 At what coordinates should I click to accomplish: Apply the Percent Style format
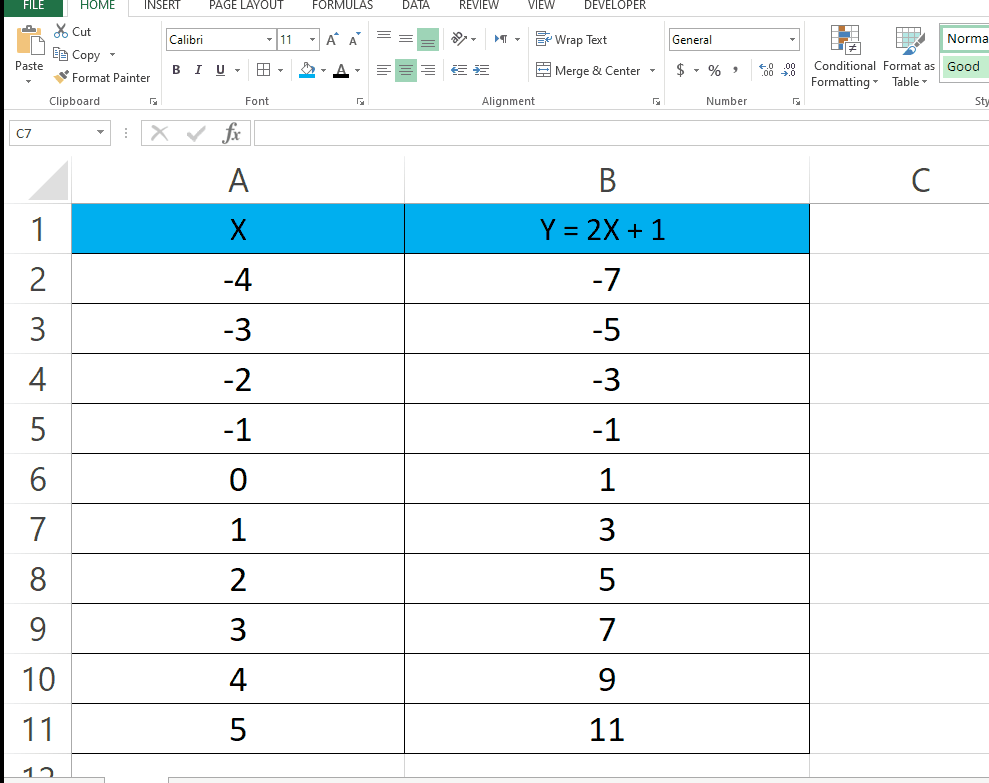click(x=714, y=71)
